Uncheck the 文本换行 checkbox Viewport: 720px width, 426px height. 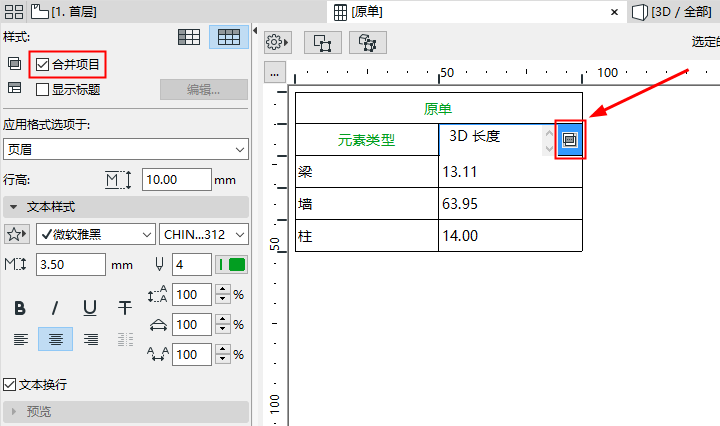9,385
